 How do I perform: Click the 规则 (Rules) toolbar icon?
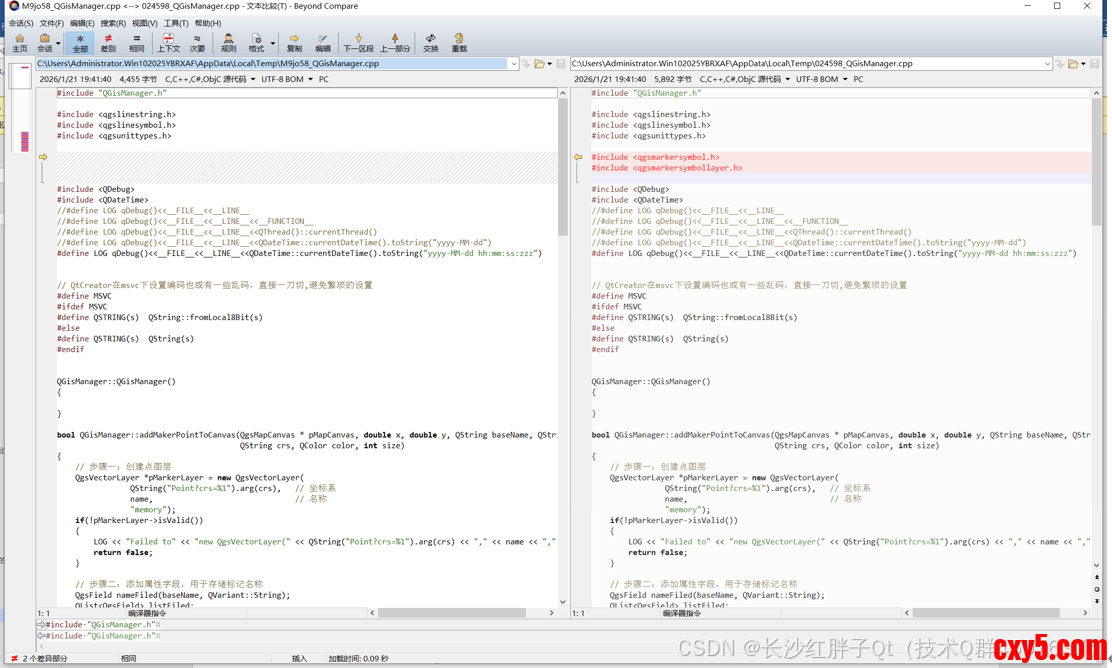coord(228,42)
